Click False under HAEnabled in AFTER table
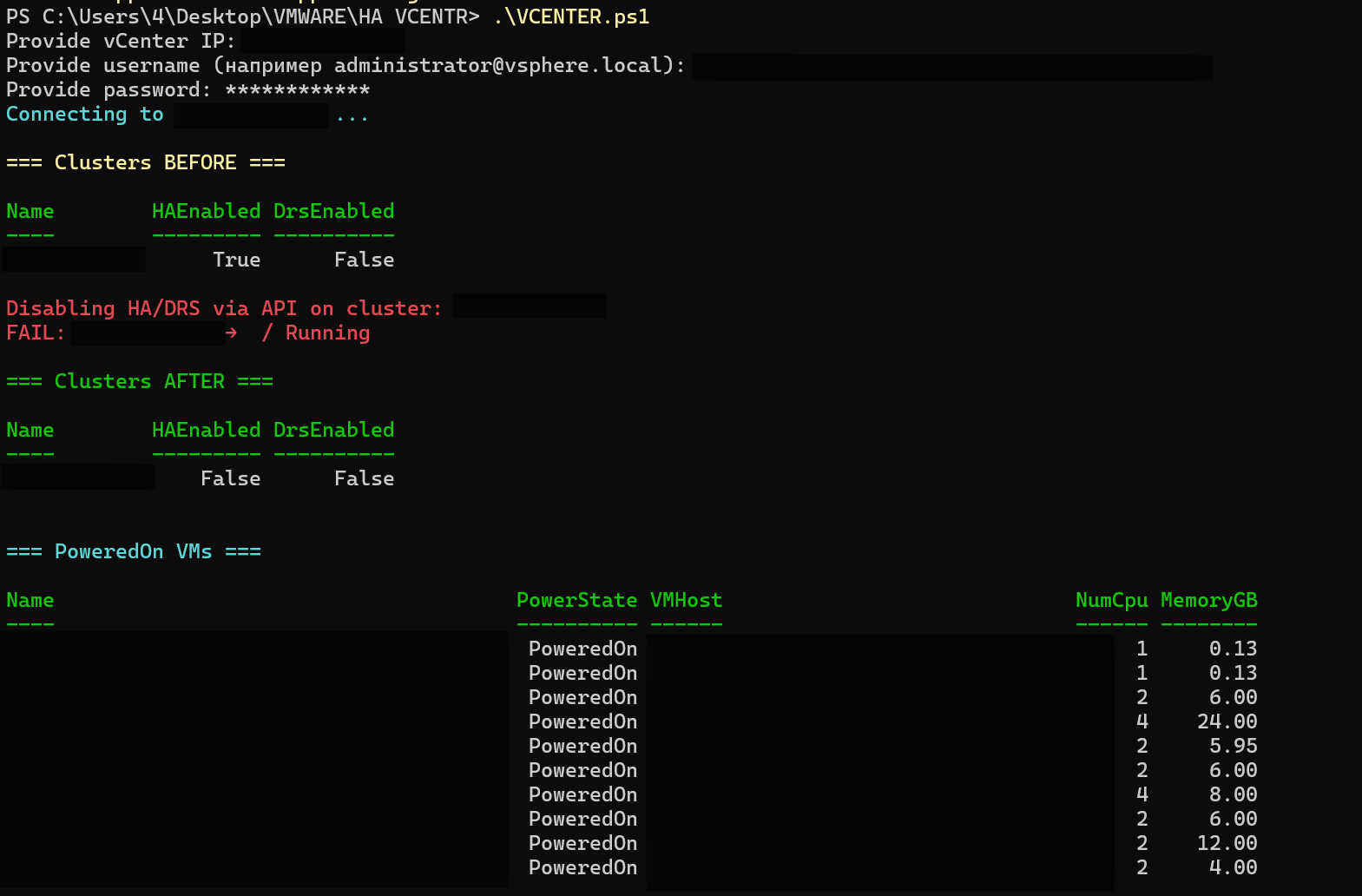Screen dimensions: 1362x896 tap(230, 479)
